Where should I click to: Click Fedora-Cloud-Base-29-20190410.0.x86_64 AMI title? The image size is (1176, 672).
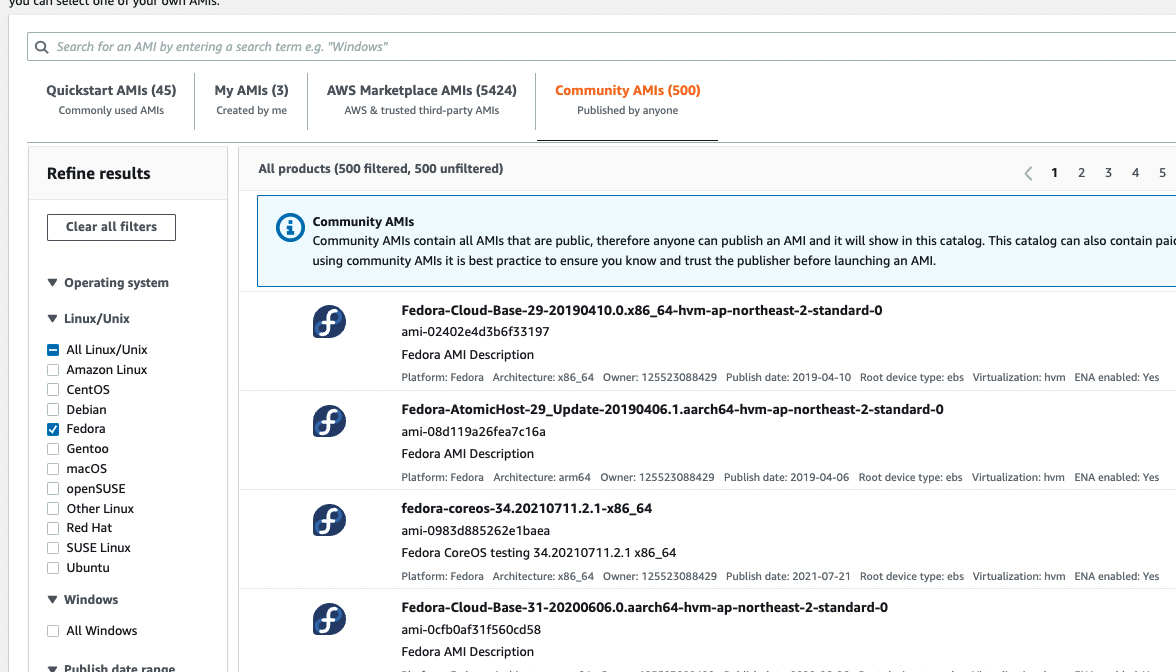tap(641, 310)
